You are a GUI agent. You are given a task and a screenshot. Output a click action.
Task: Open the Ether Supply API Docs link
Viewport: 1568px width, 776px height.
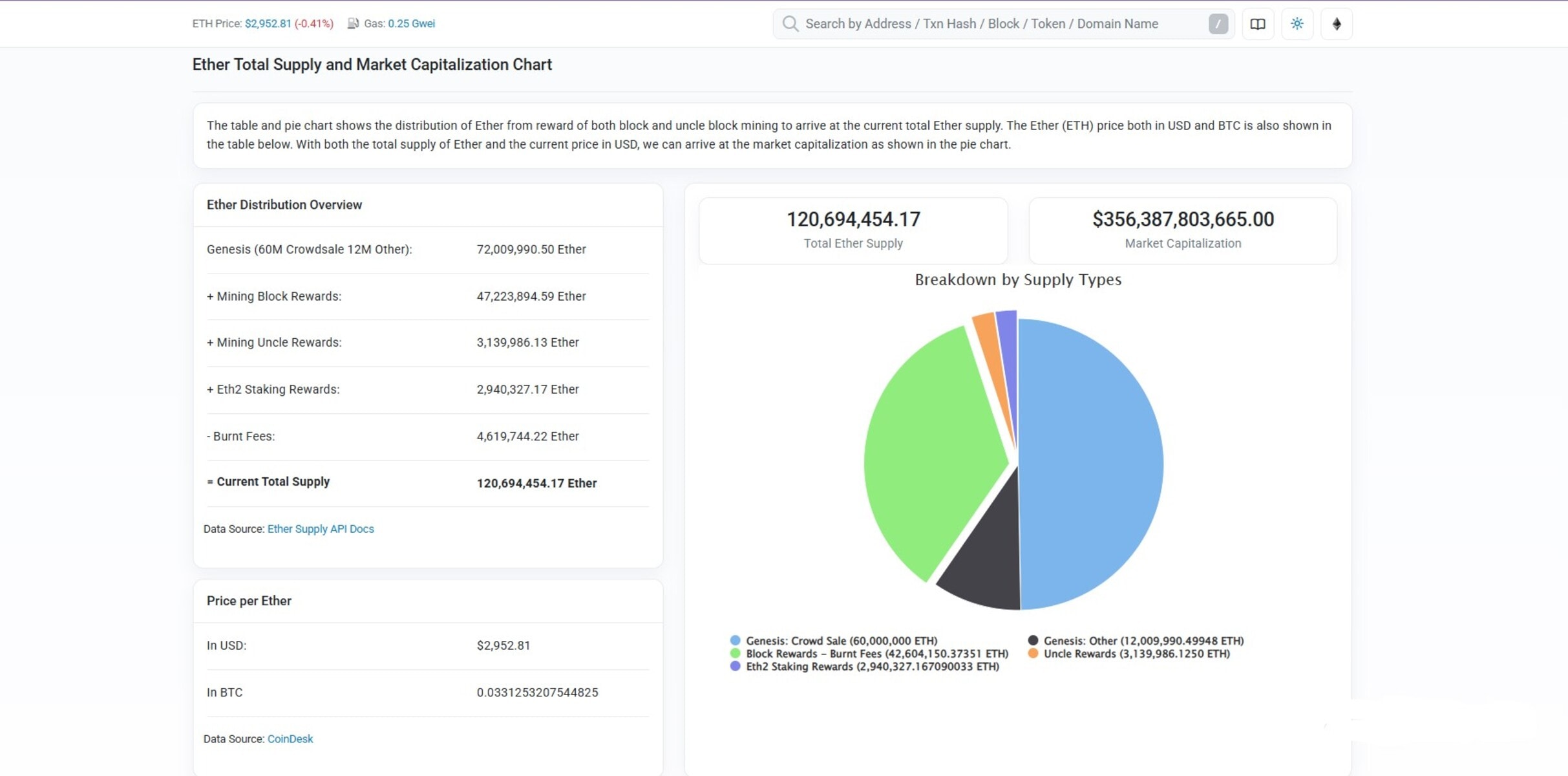pos(321,529)
